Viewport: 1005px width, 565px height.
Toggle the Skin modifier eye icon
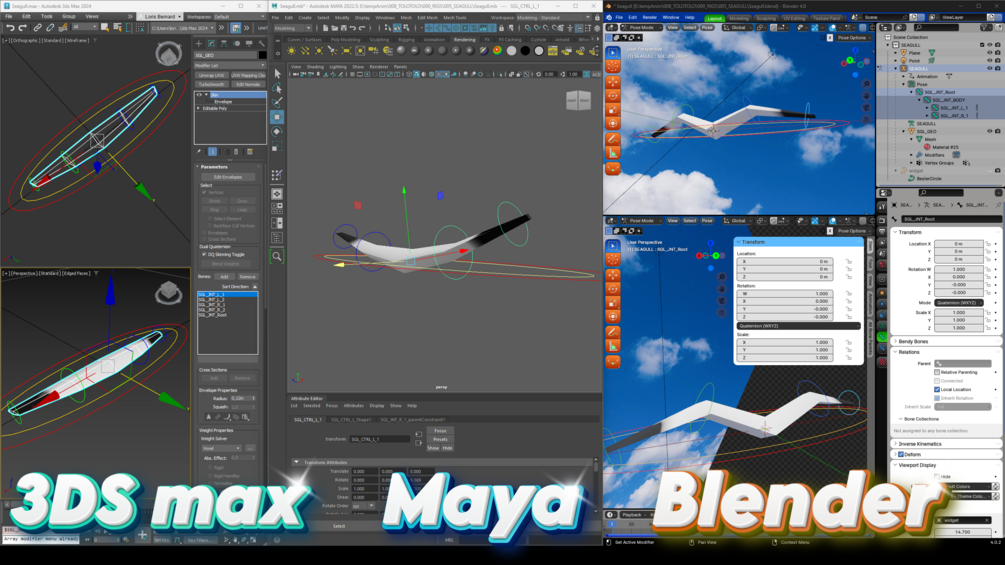[199, 95]
